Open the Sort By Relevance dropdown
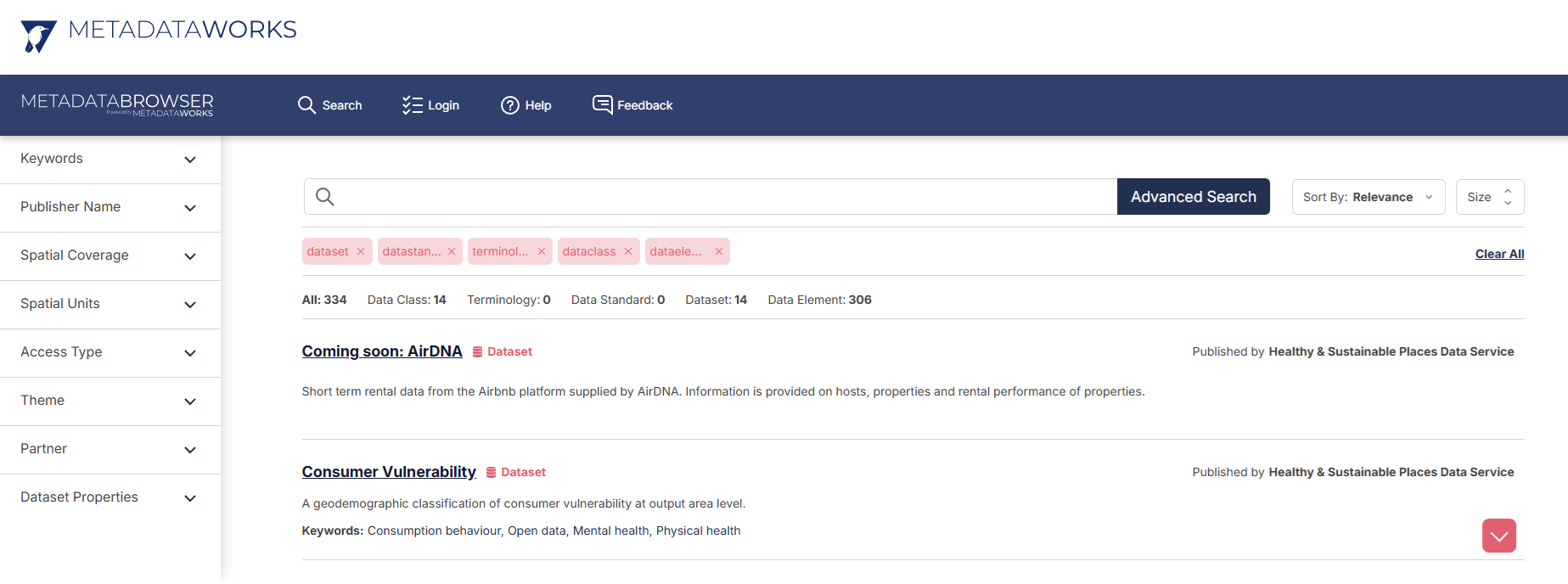Image resolution: width=1568 pixels, height=584 pixels. click(x=1368, y=197)
